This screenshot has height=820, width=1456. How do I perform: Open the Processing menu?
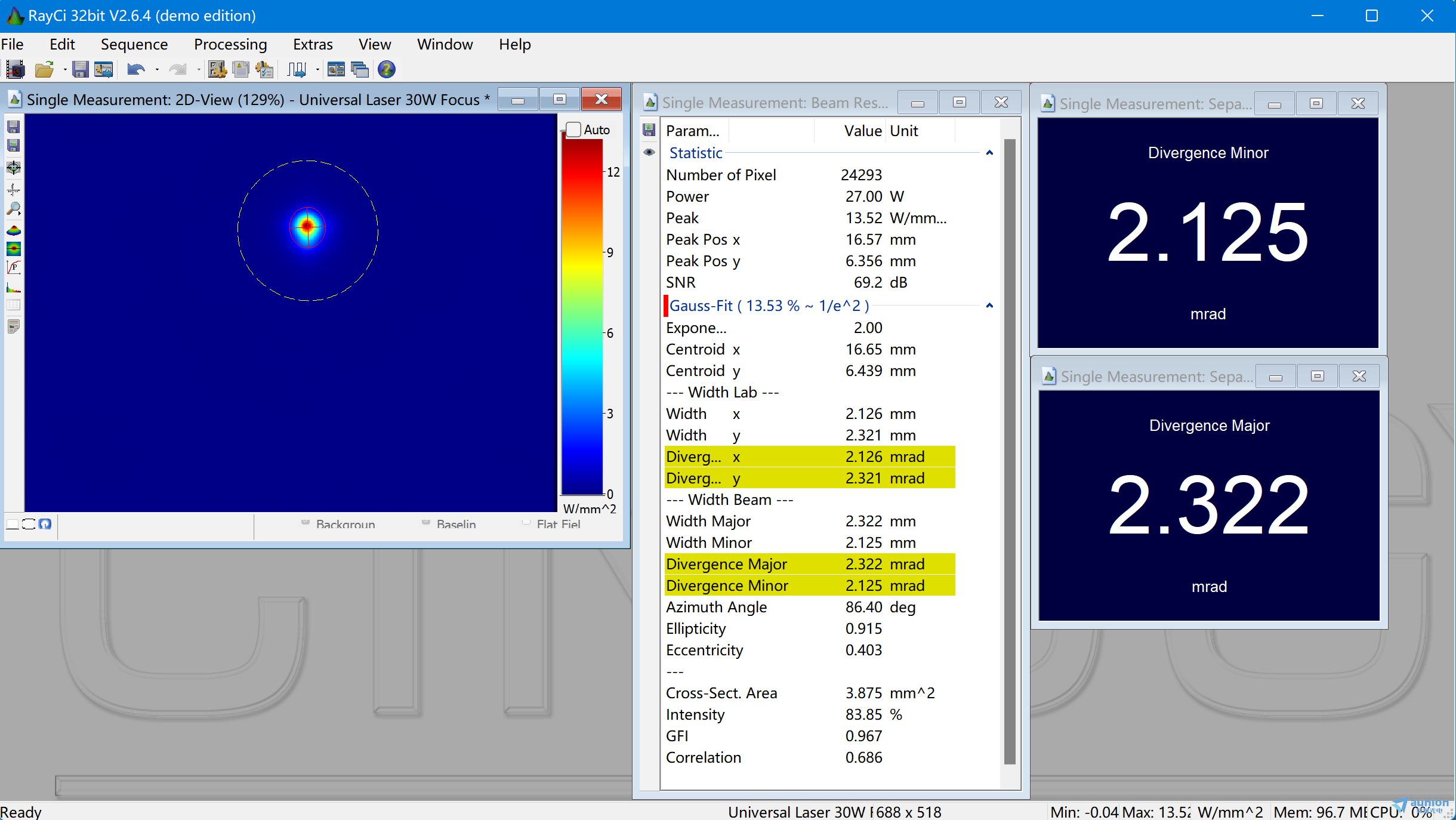[x=230, y=44]
